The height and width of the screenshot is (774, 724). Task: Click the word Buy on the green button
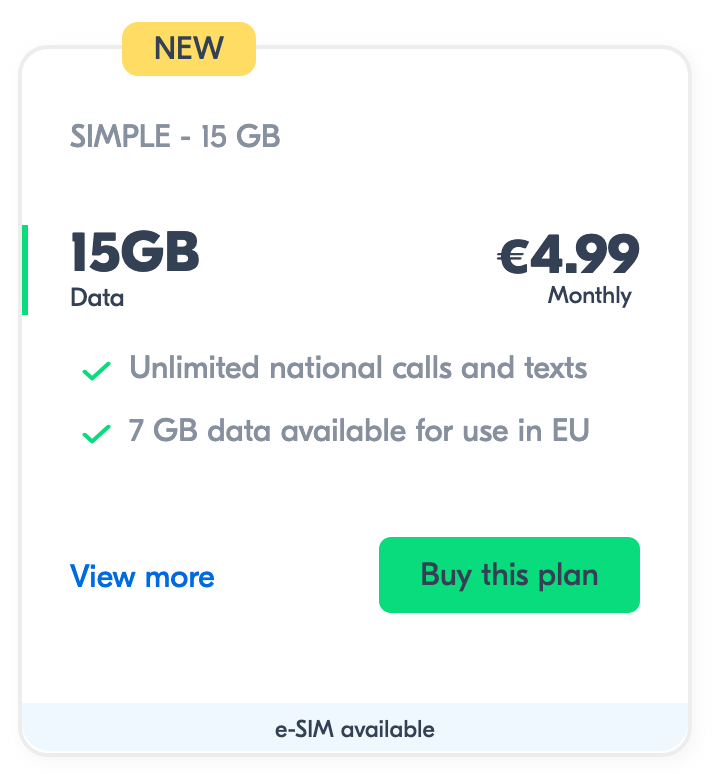click(x=447, y=575)
